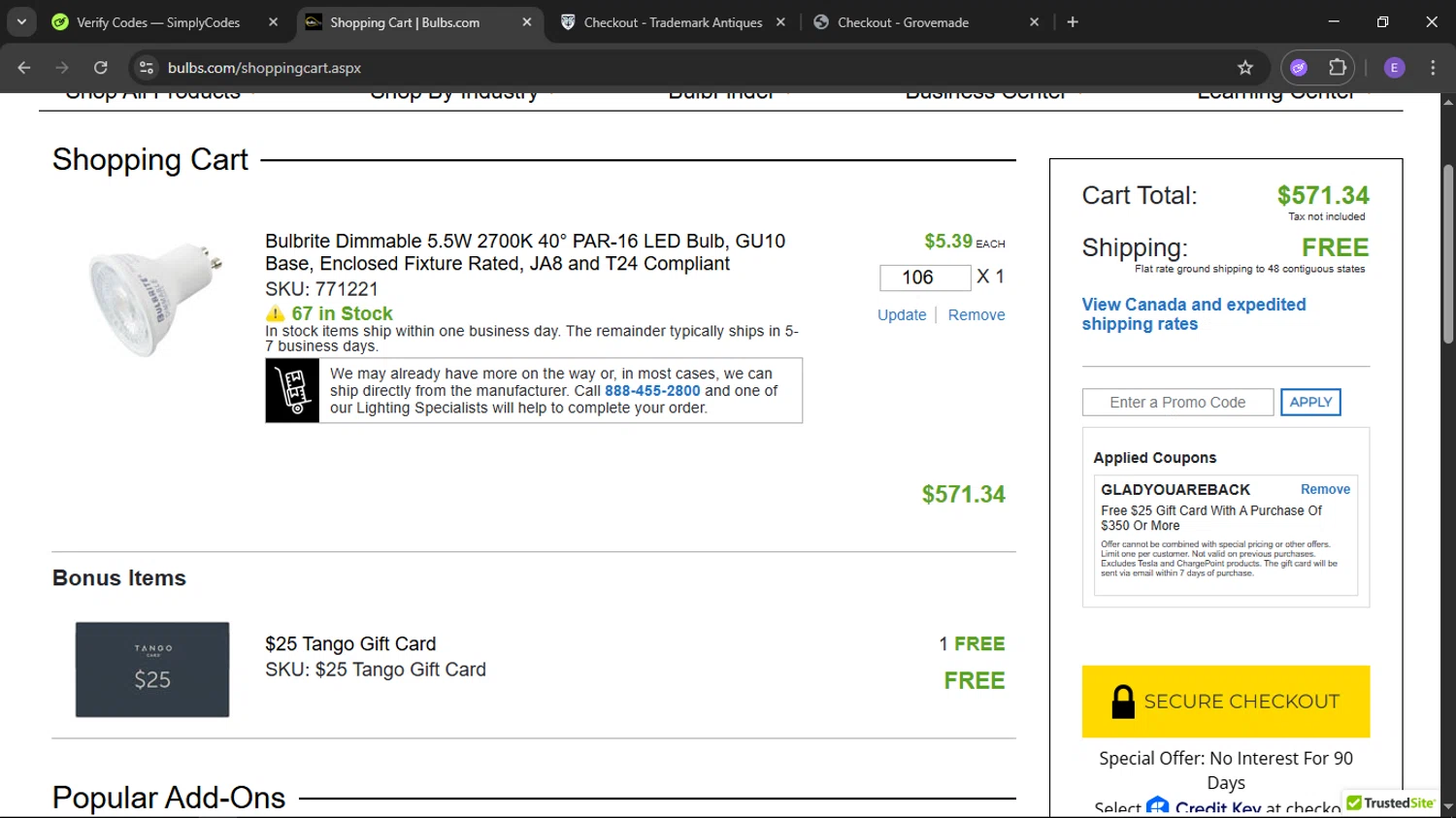The image size is (1456, 818).
Task: View site information icon in address bar
Action: point(147,68)
